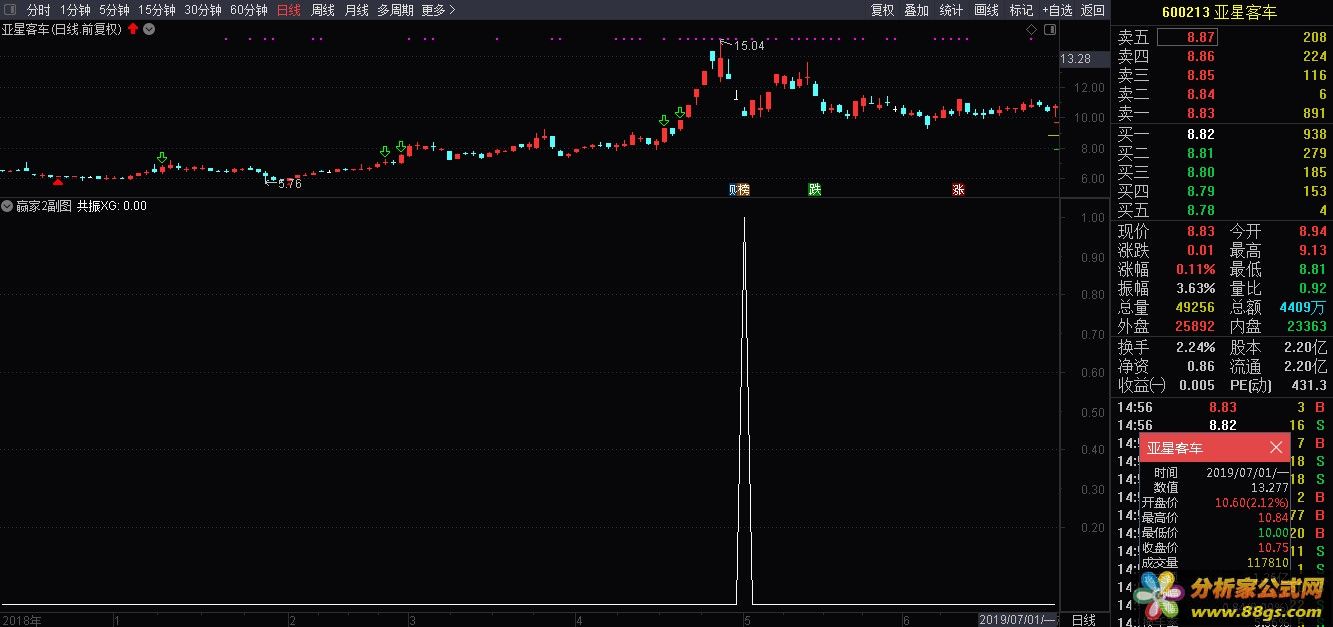The image size is (1333, 627).
Task: Click the 财 event marker
Action: click(733, 189)
